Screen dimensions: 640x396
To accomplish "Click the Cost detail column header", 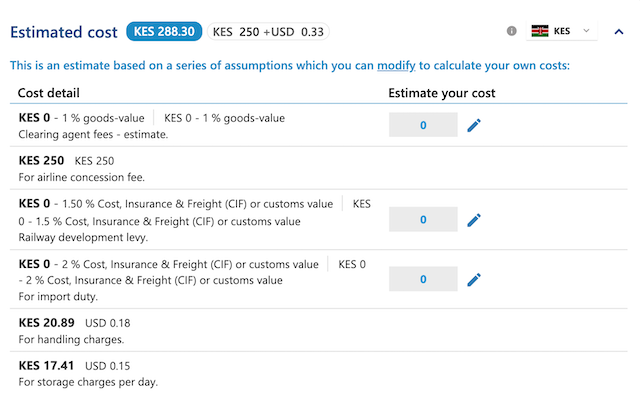I will click(x=49, y=93).
